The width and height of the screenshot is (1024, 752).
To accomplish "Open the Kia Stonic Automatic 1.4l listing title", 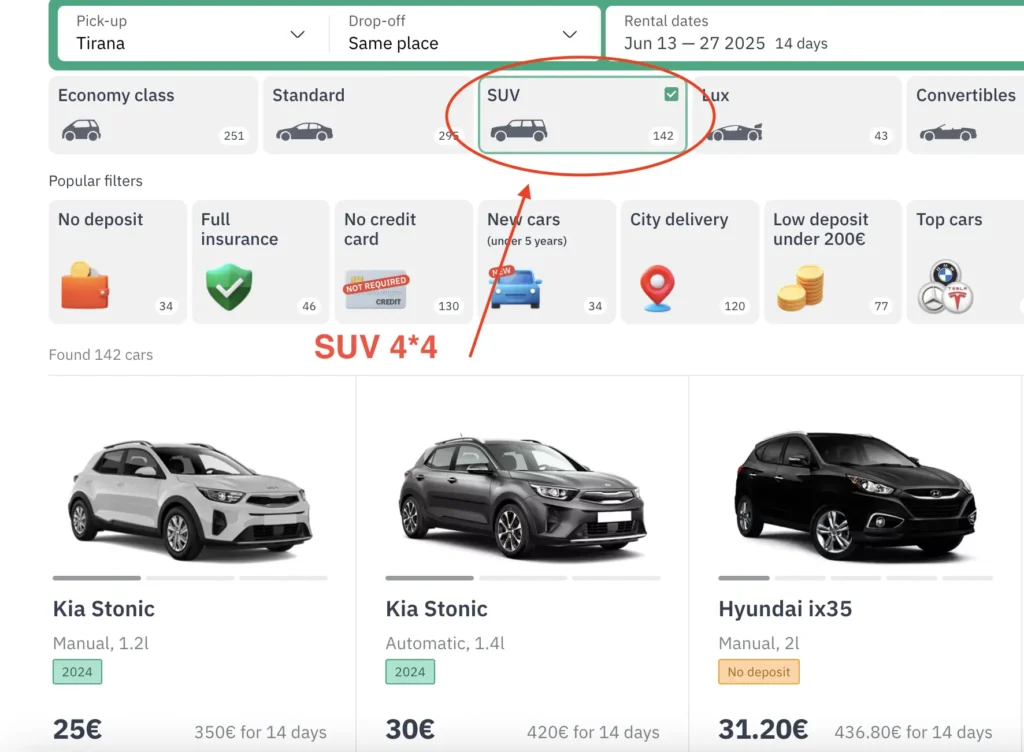I will coord(436,609).
